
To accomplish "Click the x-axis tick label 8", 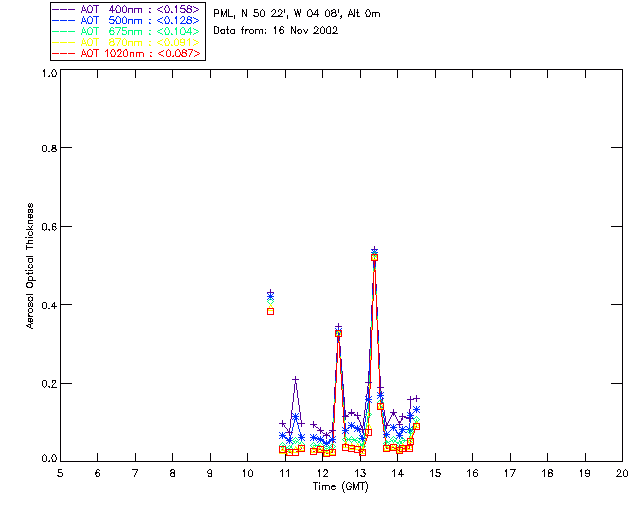I will click(173, 473).
